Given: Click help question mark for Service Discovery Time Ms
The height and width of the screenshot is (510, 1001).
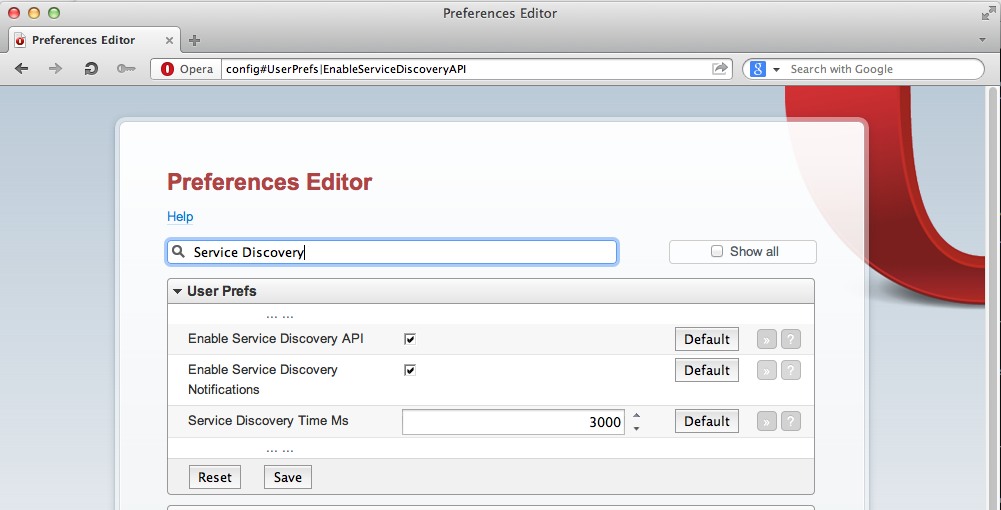Looking at the screenshot, I should 790,421.
